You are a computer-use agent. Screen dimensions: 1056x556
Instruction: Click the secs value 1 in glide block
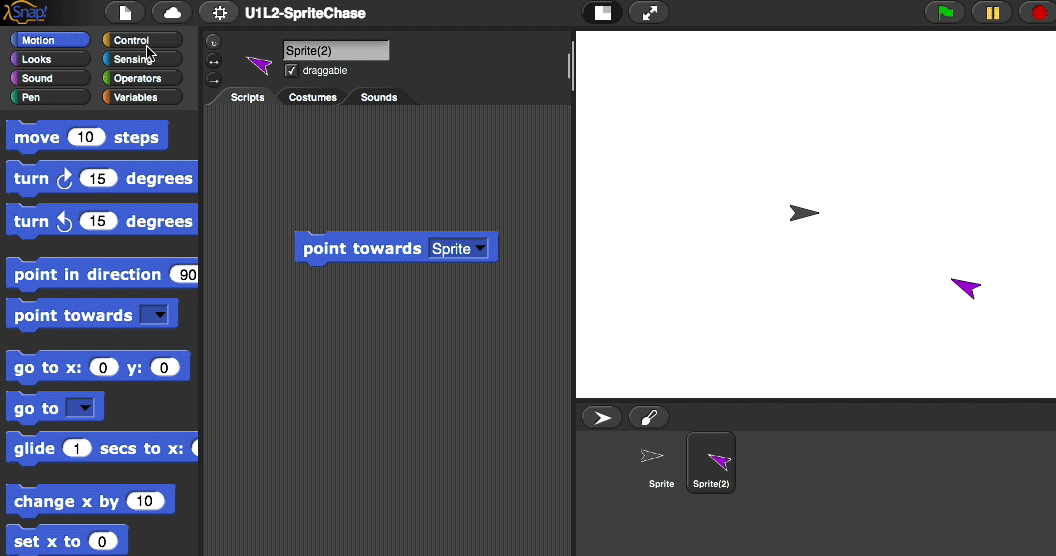pos(77,448)
